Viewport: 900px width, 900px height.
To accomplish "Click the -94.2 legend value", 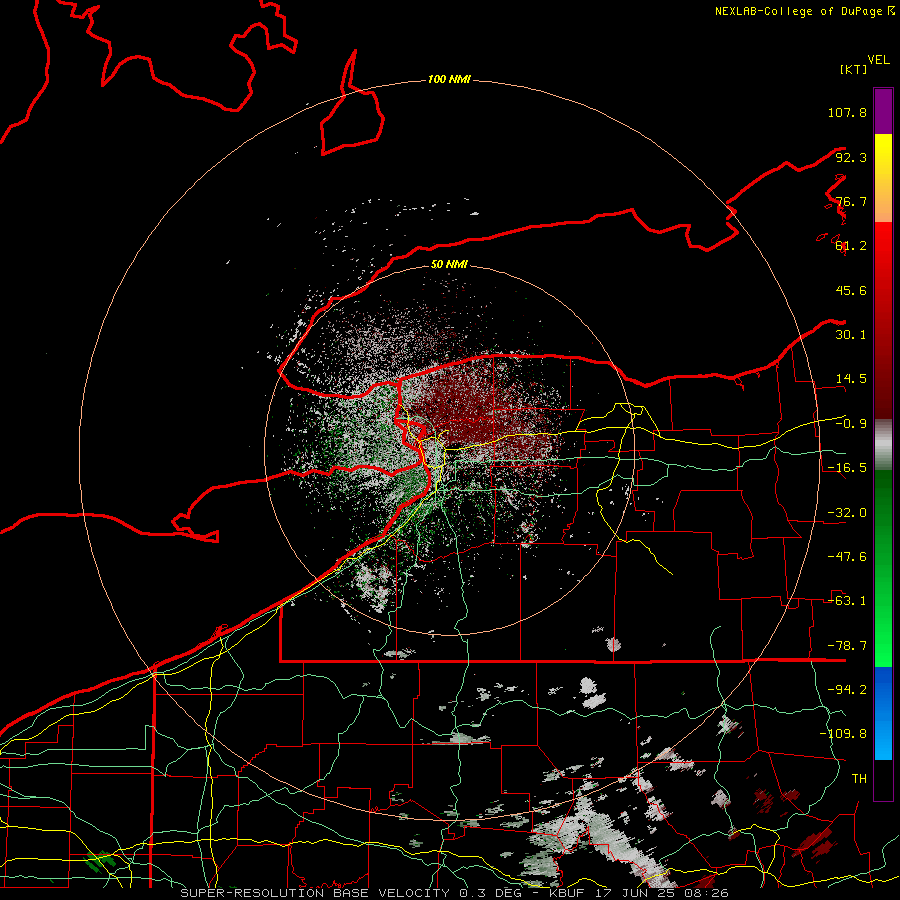I will pyautogui.click(x=847, y=690).
